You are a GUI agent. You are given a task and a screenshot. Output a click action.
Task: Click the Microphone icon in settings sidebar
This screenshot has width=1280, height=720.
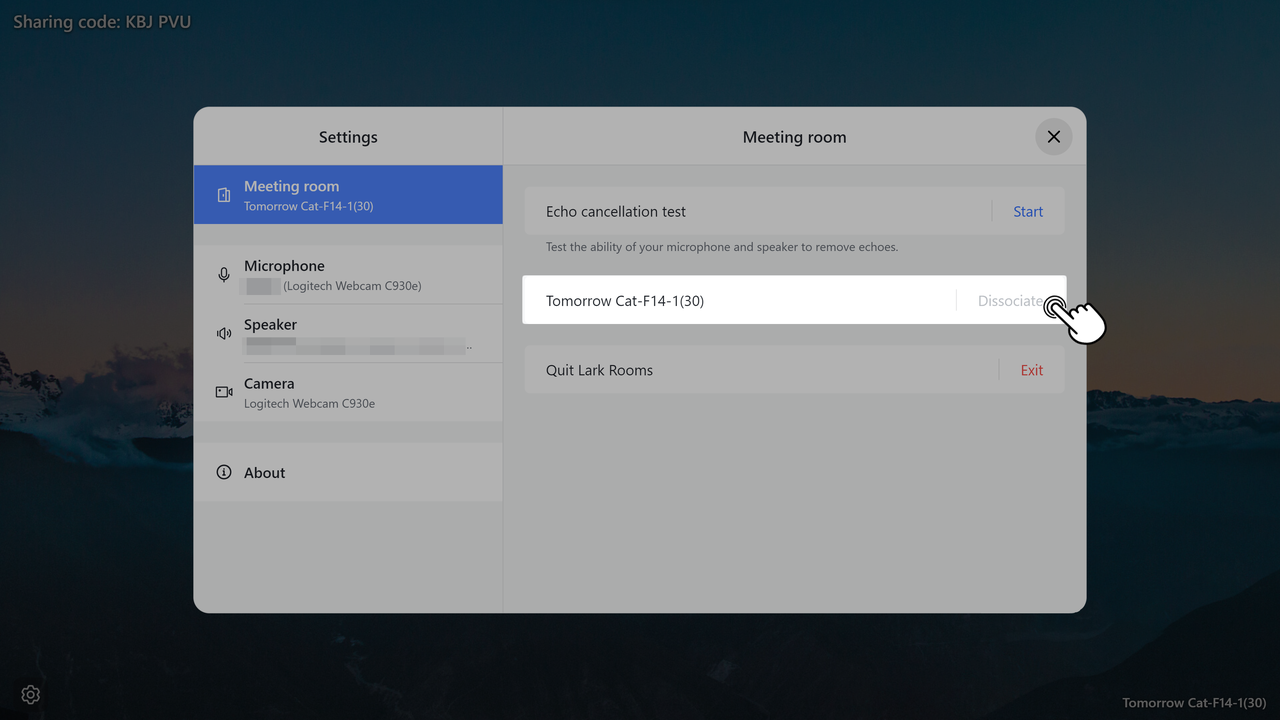(224, 275)
